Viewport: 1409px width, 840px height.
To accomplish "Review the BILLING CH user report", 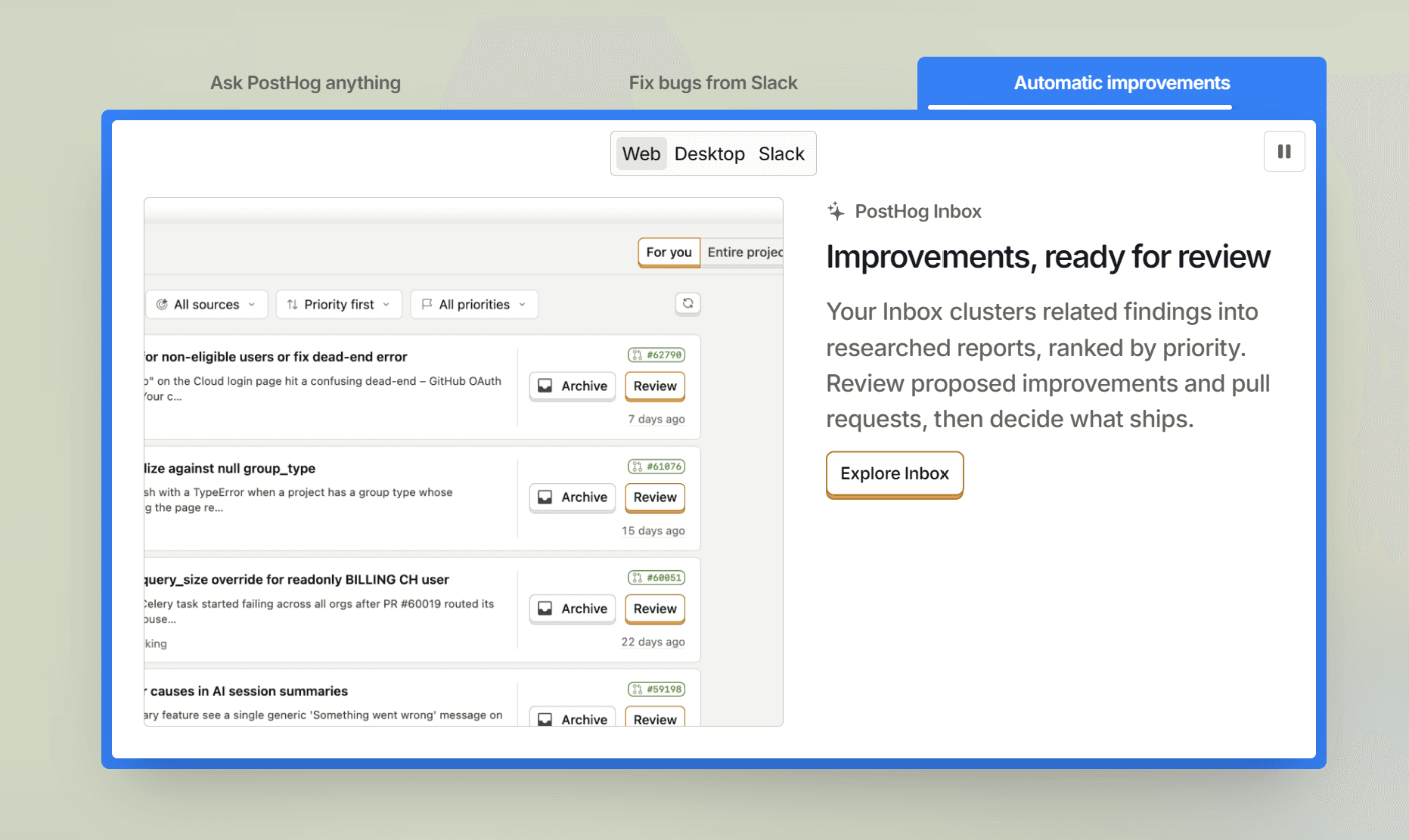I will 655,609.
